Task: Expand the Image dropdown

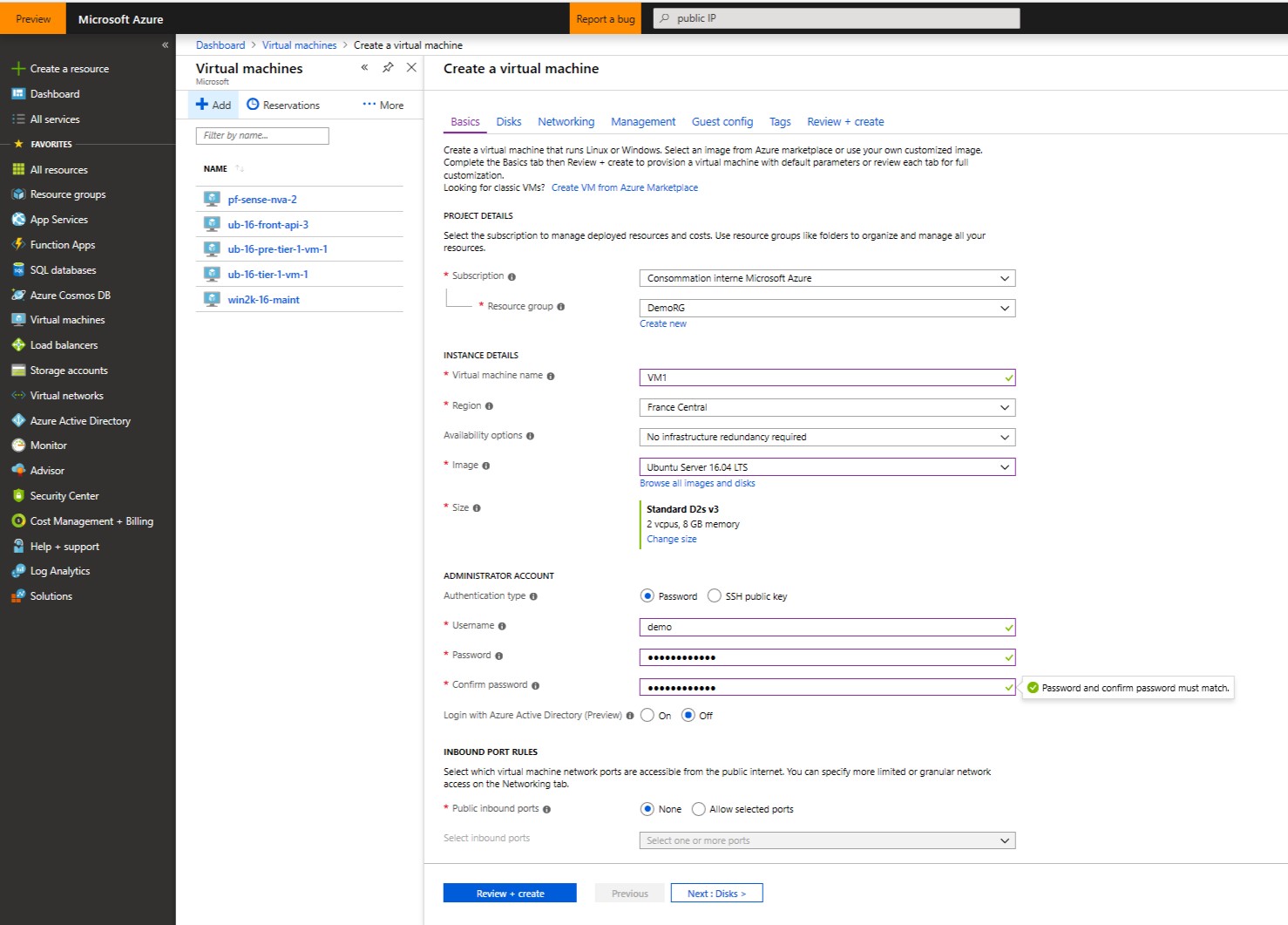Action: (x=827, y=467)
